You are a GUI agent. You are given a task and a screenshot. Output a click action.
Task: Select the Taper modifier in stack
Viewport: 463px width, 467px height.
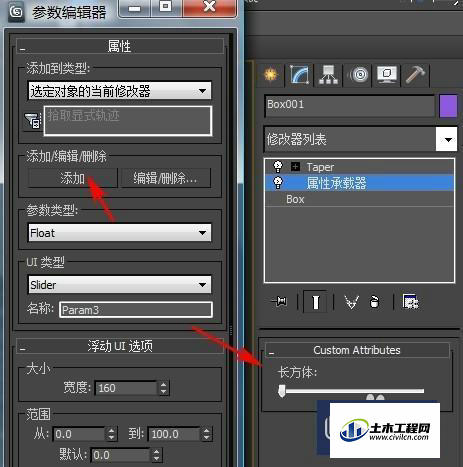click(x=320, y=167)
